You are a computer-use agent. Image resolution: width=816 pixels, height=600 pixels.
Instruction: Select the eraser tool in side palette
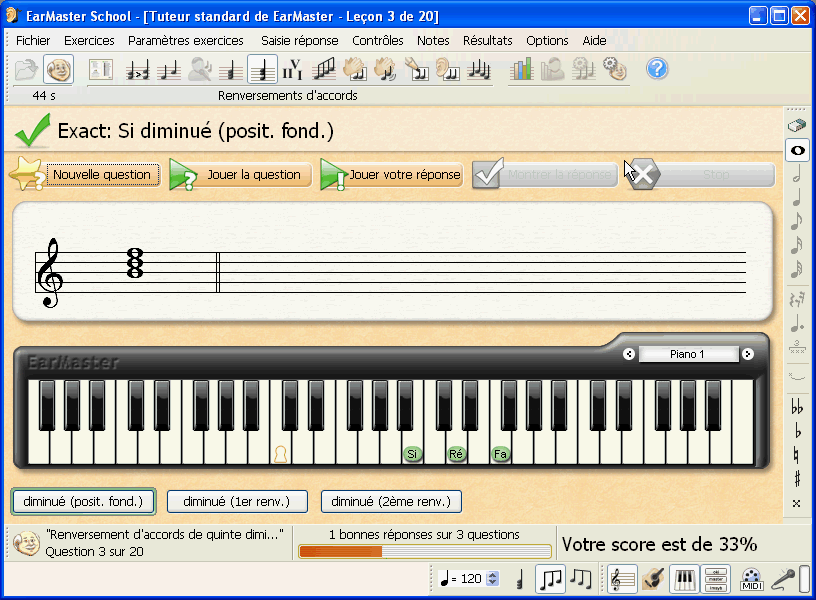[x=797, y=125]
